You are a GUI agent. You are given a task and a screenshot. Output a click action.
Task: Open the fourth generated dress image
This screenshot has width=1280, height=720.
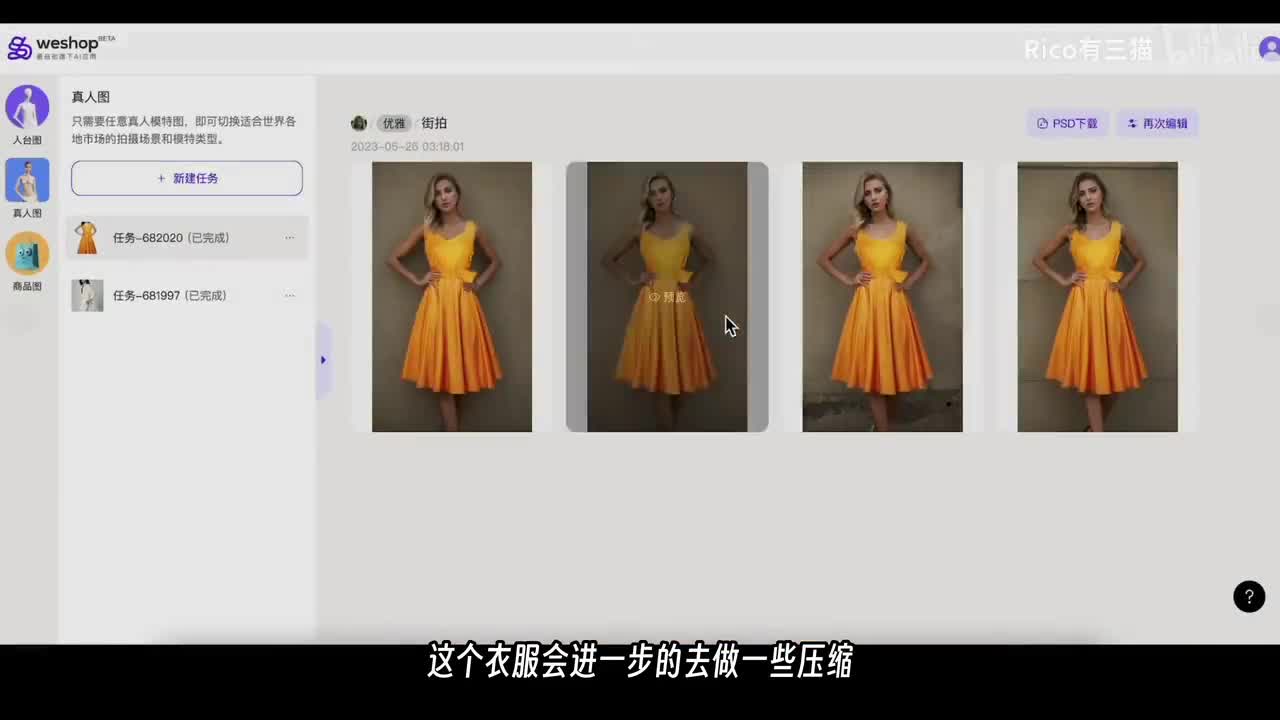pyautogui.click(x=1097, y=297)
